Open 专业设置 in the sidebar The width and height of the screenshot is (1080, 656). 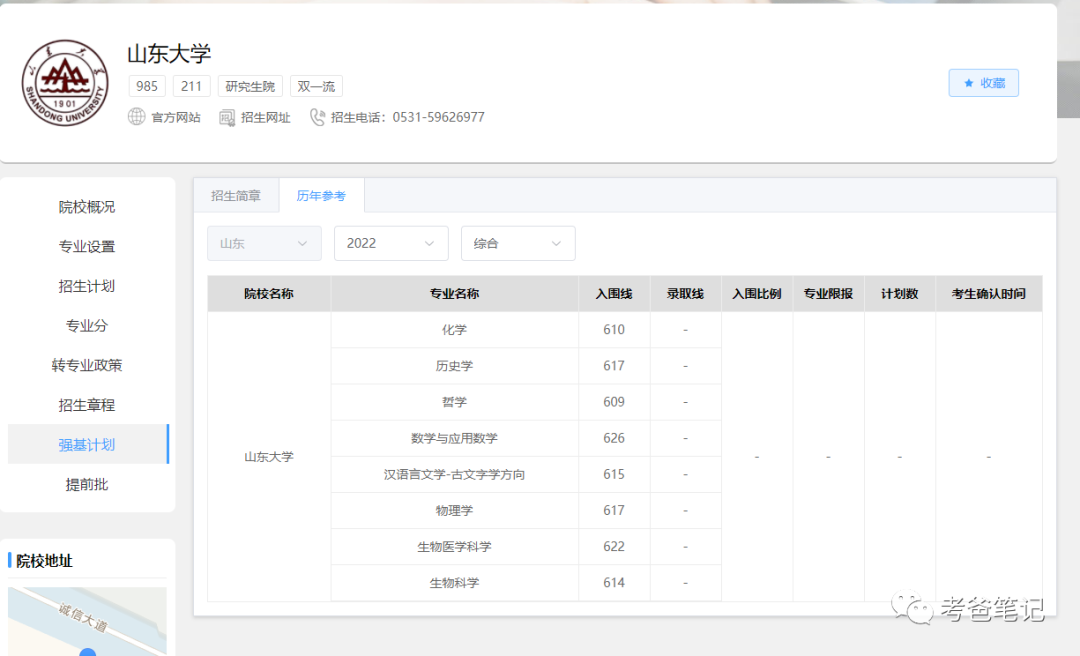click(x=87, y=247)
